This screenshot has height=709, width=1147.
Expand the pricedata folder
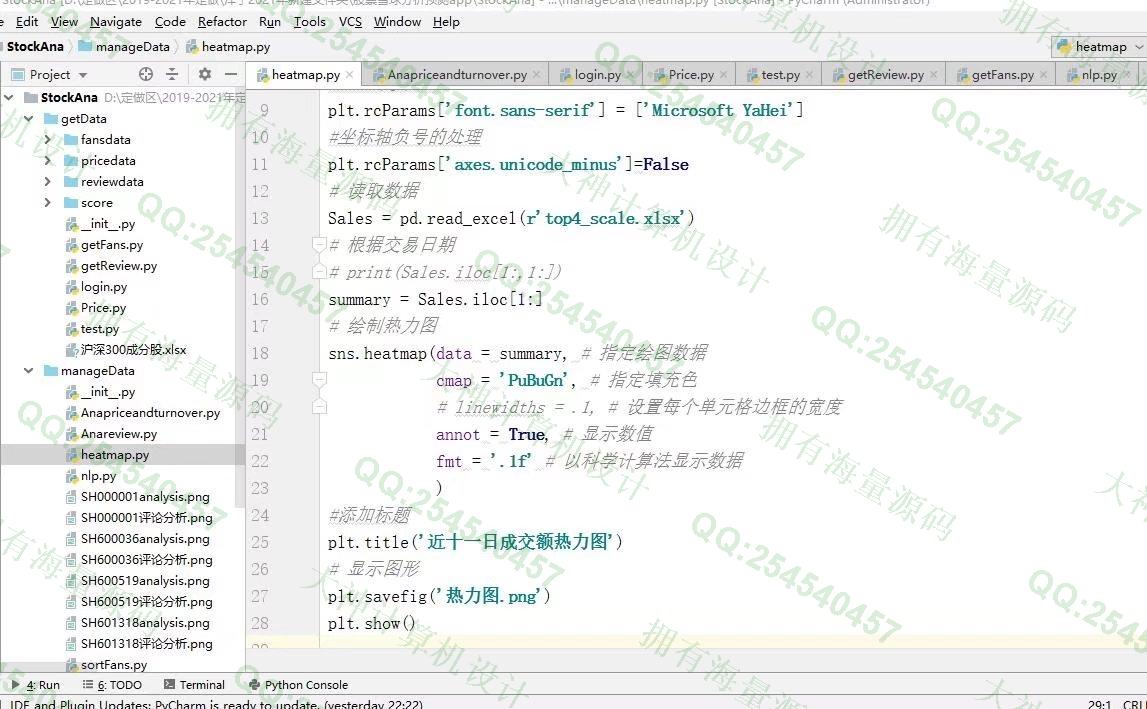48,161
